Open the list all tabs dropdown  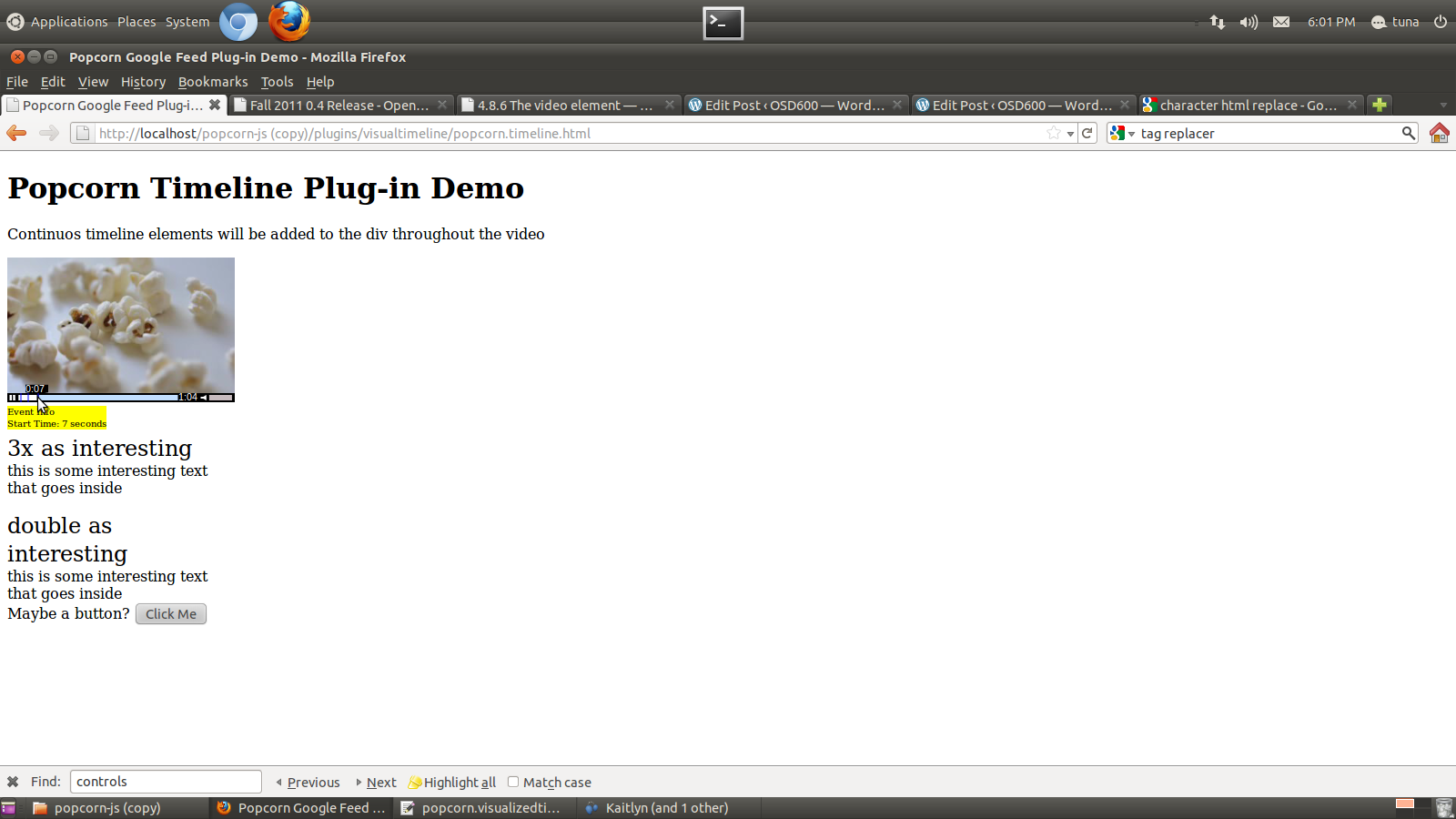1443,105
